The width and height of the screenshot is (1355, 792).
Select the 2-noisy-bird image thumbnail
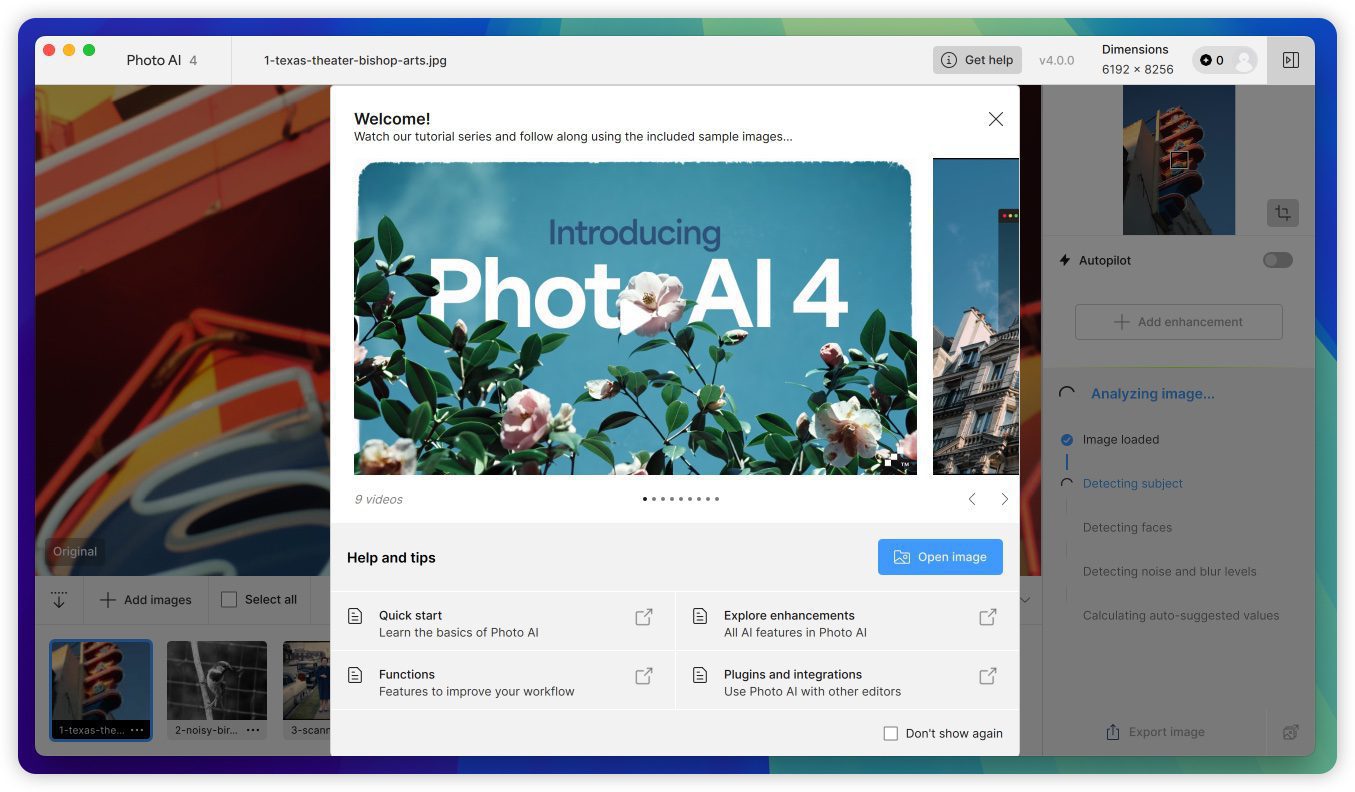pos(217,680)
